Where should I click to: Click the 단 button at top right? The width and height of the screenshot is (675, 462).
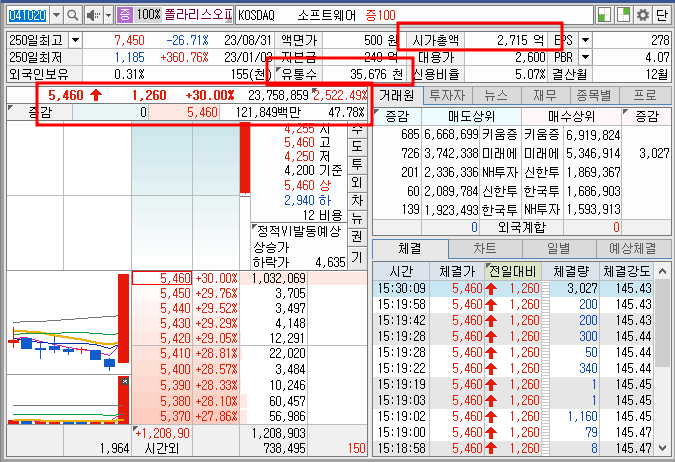(x=662, y=15)
